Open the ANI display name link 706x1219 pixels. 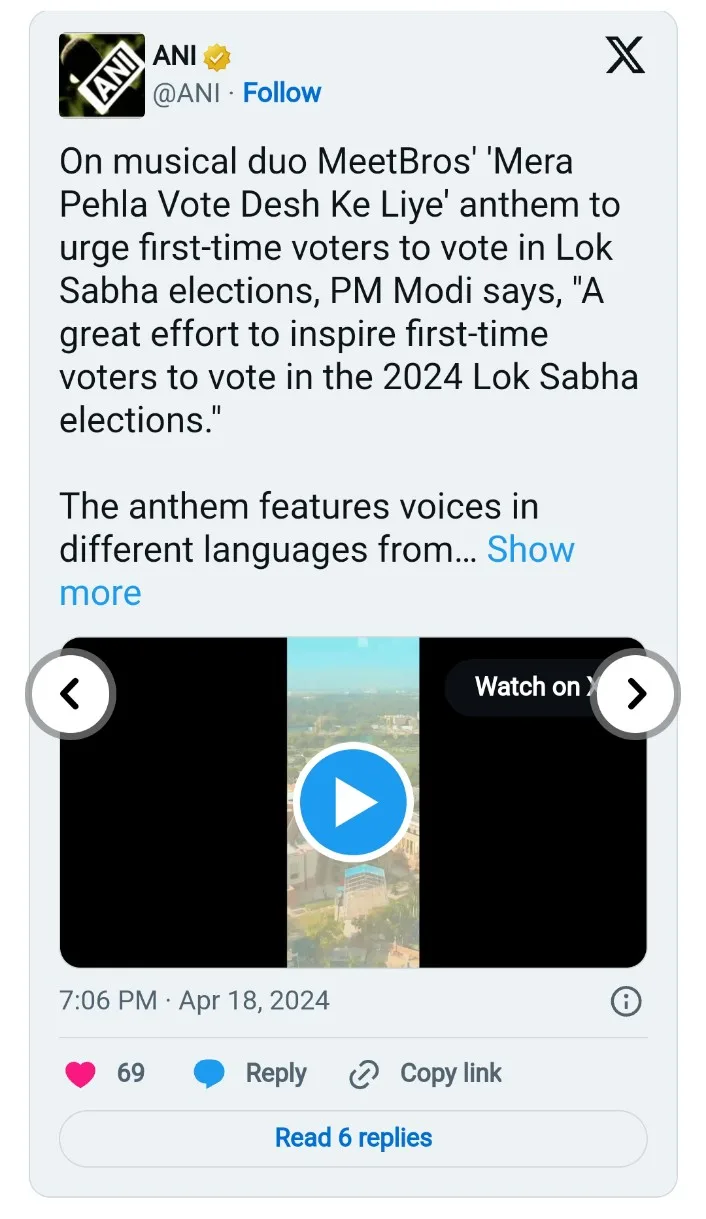(174, 57)
